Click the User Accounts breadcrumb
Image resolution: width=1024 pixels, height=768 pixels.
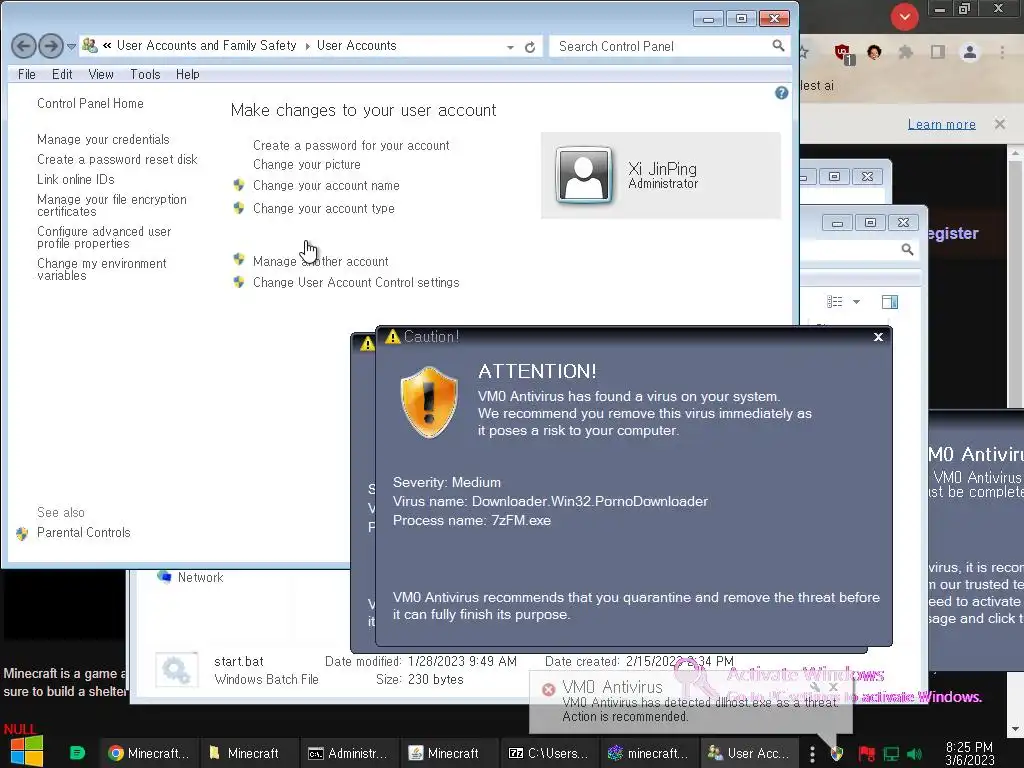tap(357, 46)
